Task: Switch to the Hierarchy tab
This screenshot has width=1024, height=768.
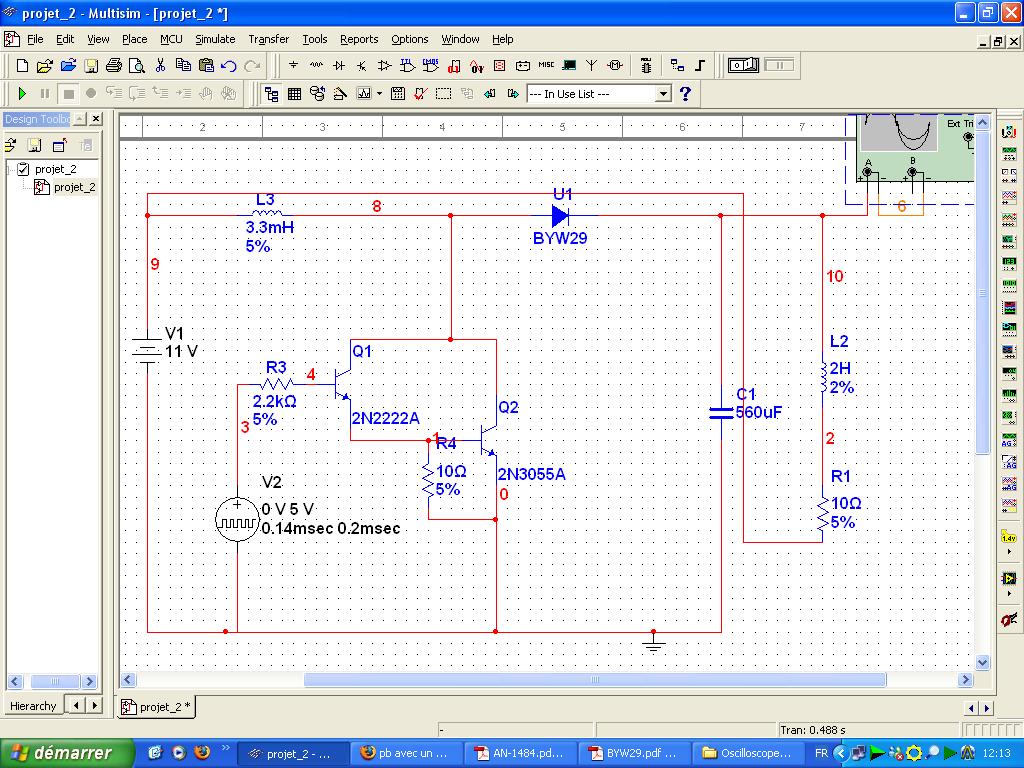Action: [33, 706]
